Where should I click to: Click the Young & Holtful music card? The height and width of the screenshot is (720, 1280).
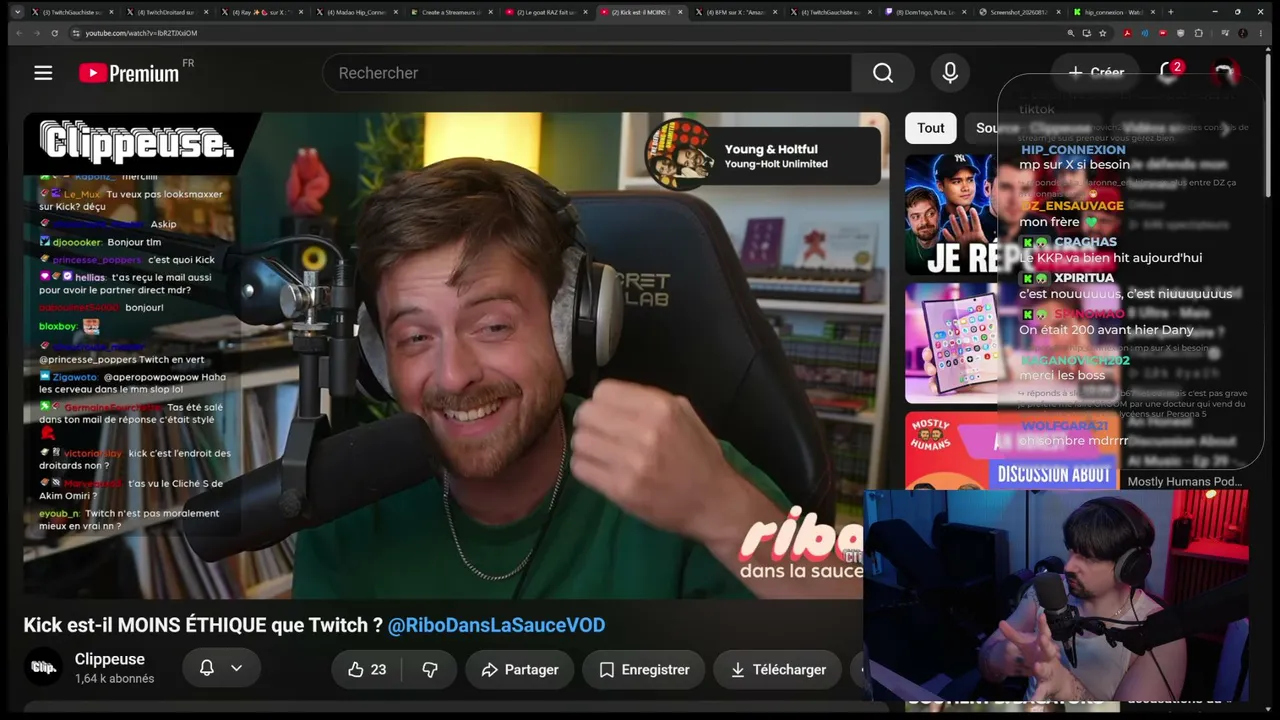(x=763, y=156)
